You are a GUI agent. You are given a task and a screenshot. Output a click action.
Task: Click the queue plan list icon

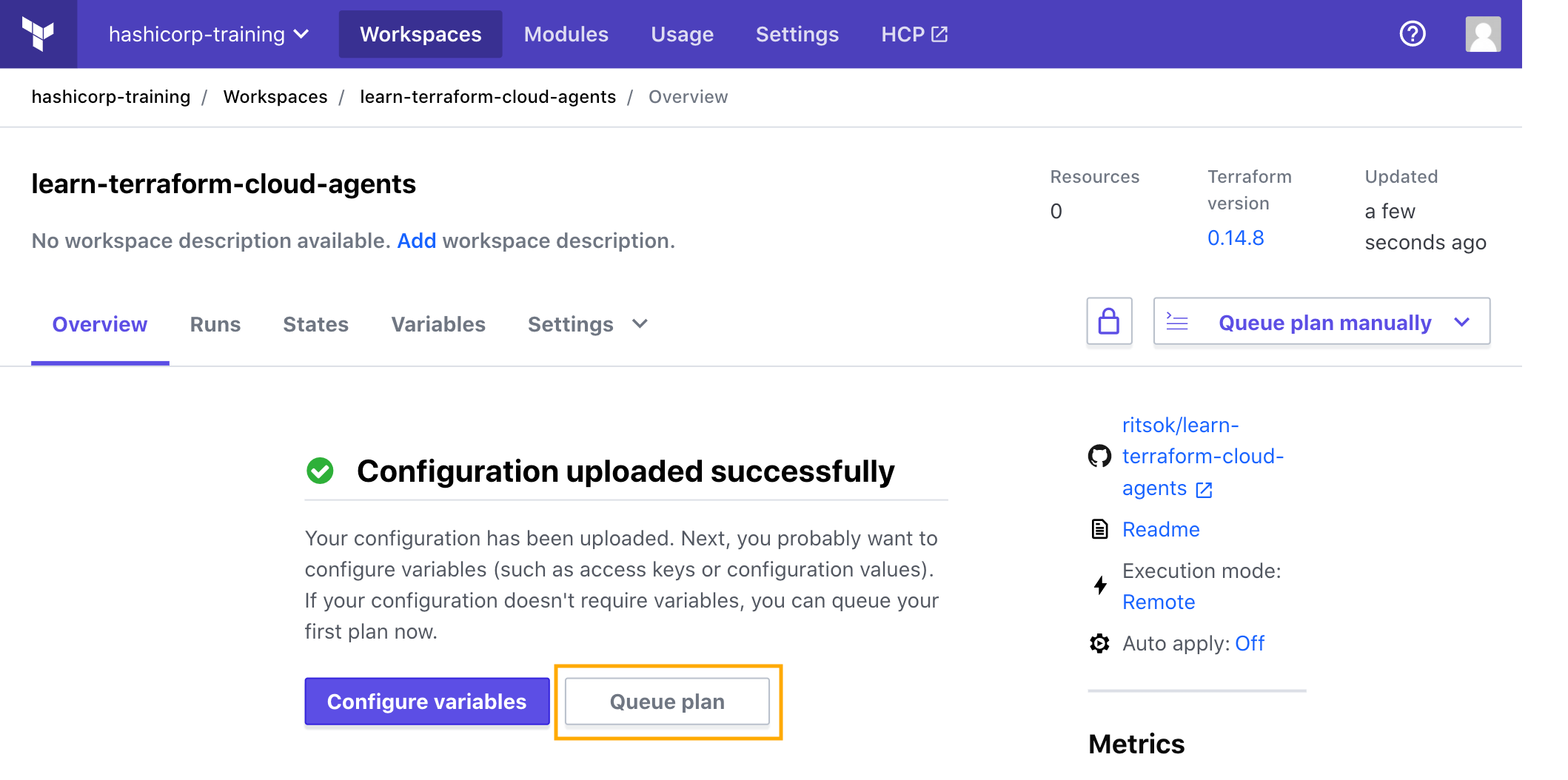coord(1177,321)
